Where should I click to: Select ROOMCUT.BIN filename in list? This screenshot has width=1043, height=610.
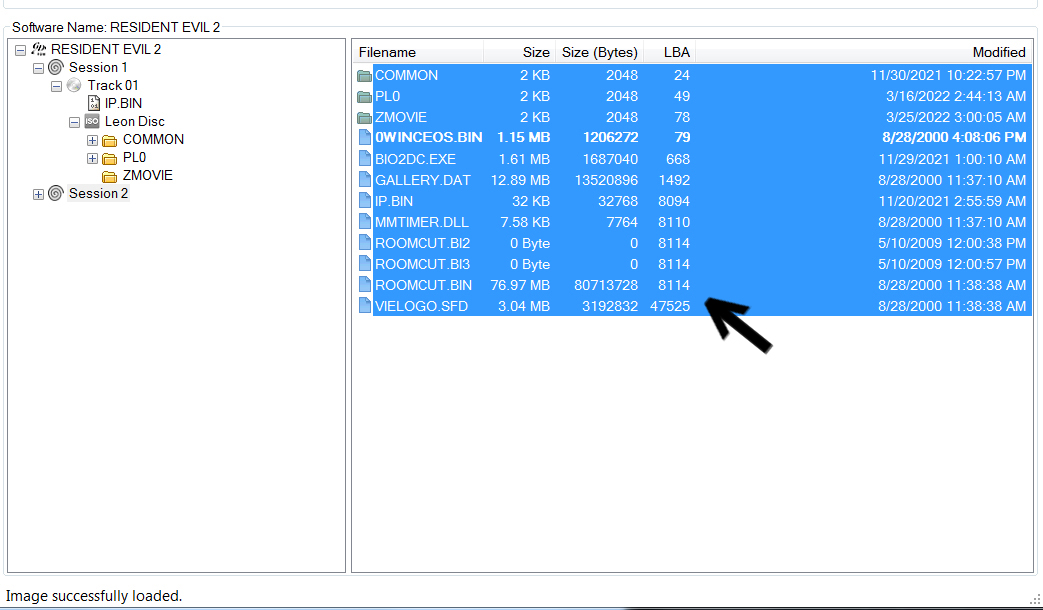(x=423, y=285)
